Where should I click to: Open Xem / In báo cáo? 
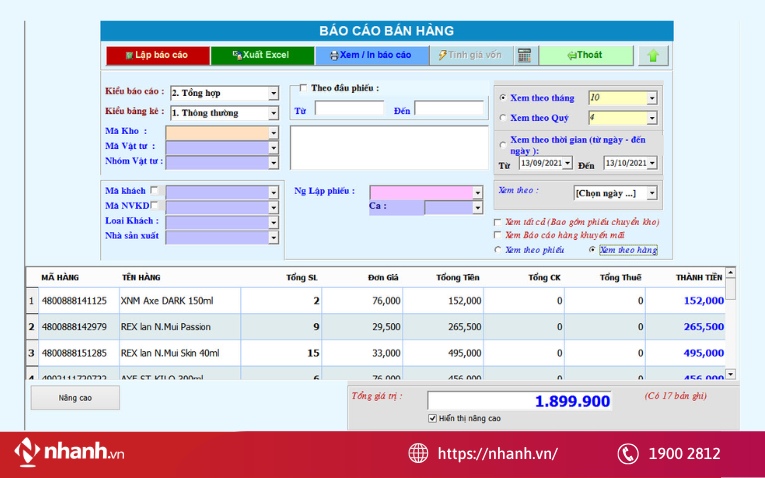(x=372, y=55)
